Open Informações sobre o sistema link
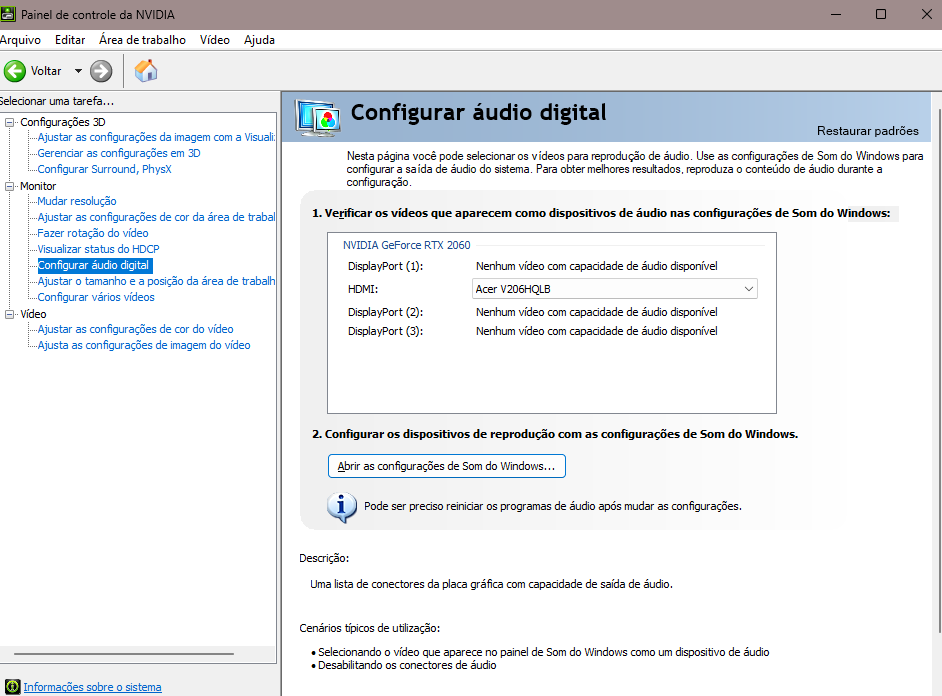 (93, 687)
